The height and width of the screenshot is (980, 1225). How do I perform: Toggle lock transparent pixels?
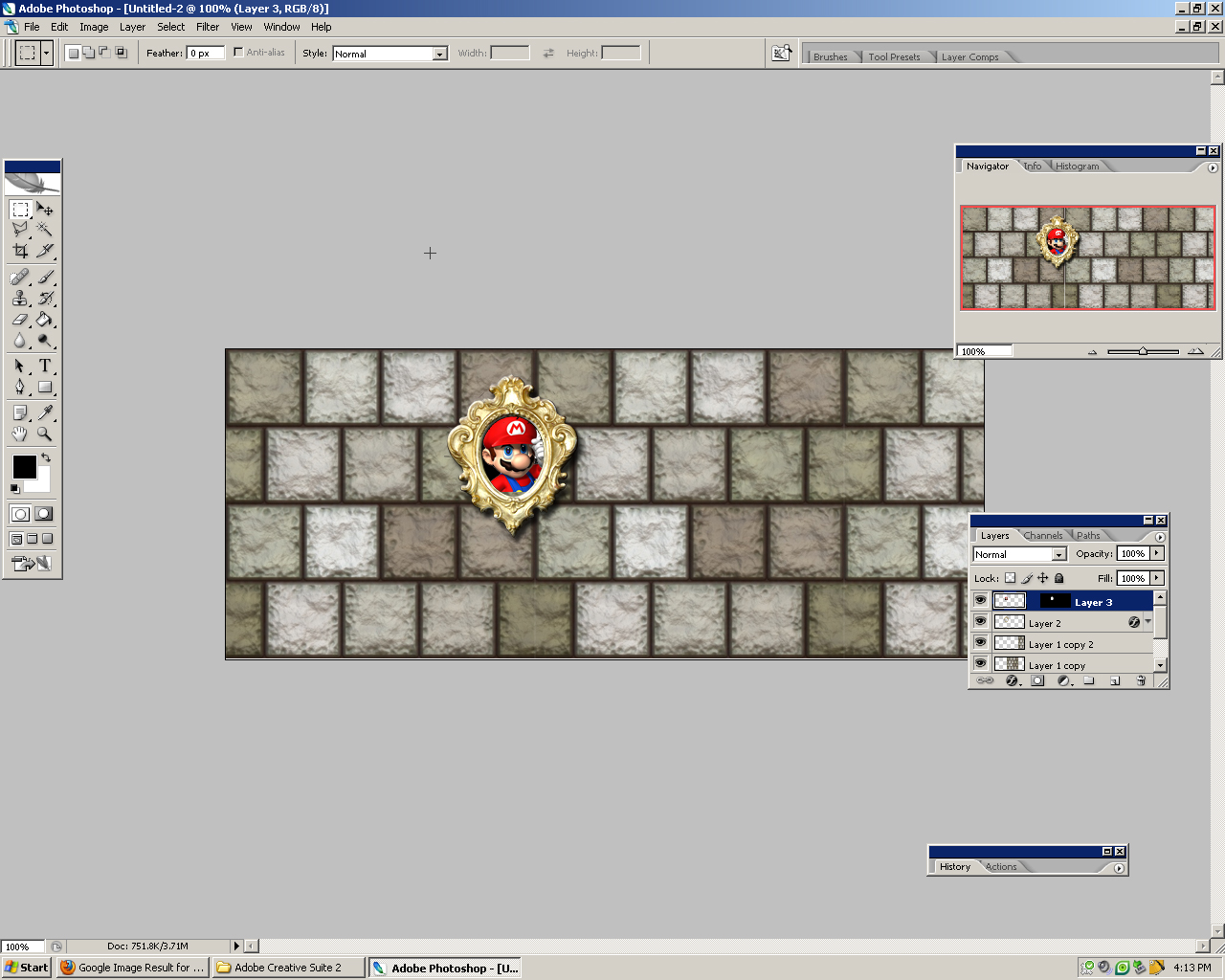tap(1010, 578)
